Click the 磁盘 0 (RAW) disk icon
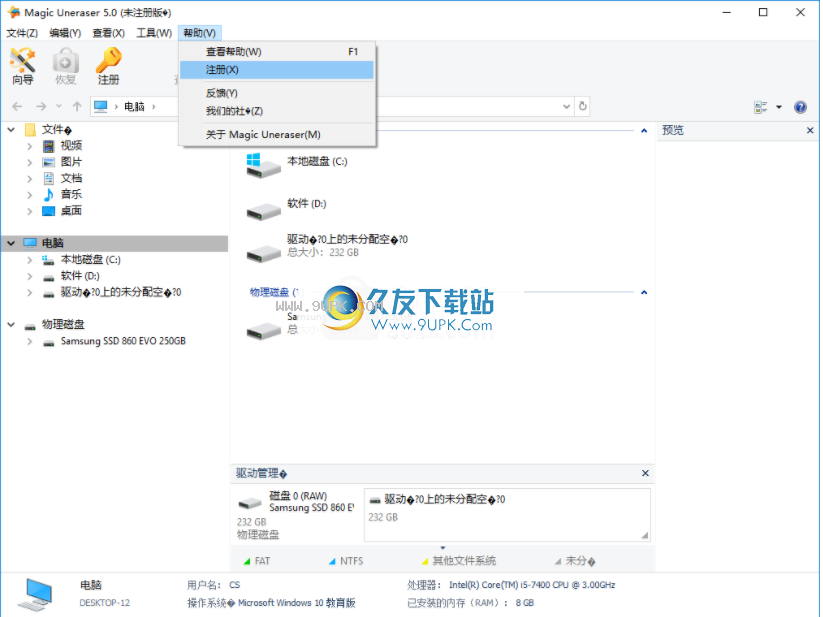The height and width of the screenshot is (617, 823). click(250, 503)
